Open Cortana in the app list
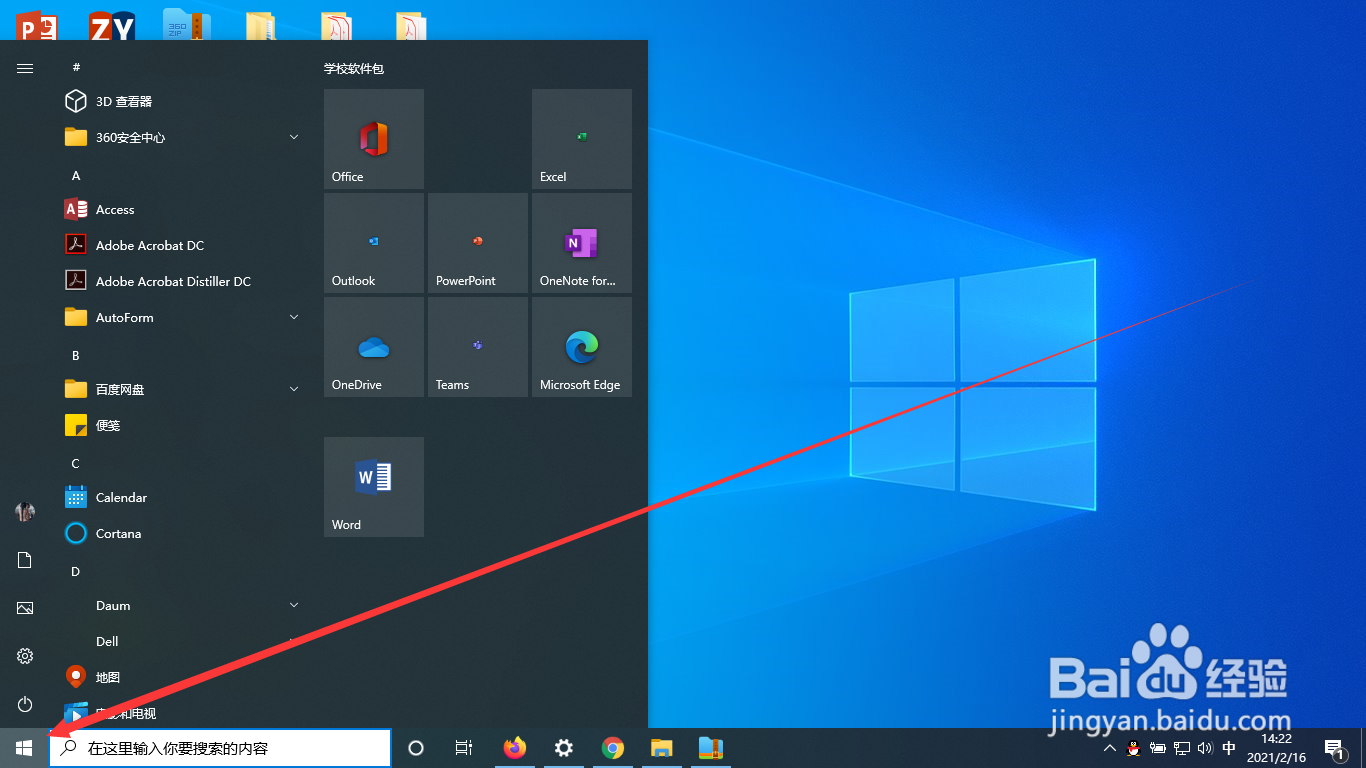Image resolution: width=1366 pixels, height=768 pixels. [x=182, y=533]
